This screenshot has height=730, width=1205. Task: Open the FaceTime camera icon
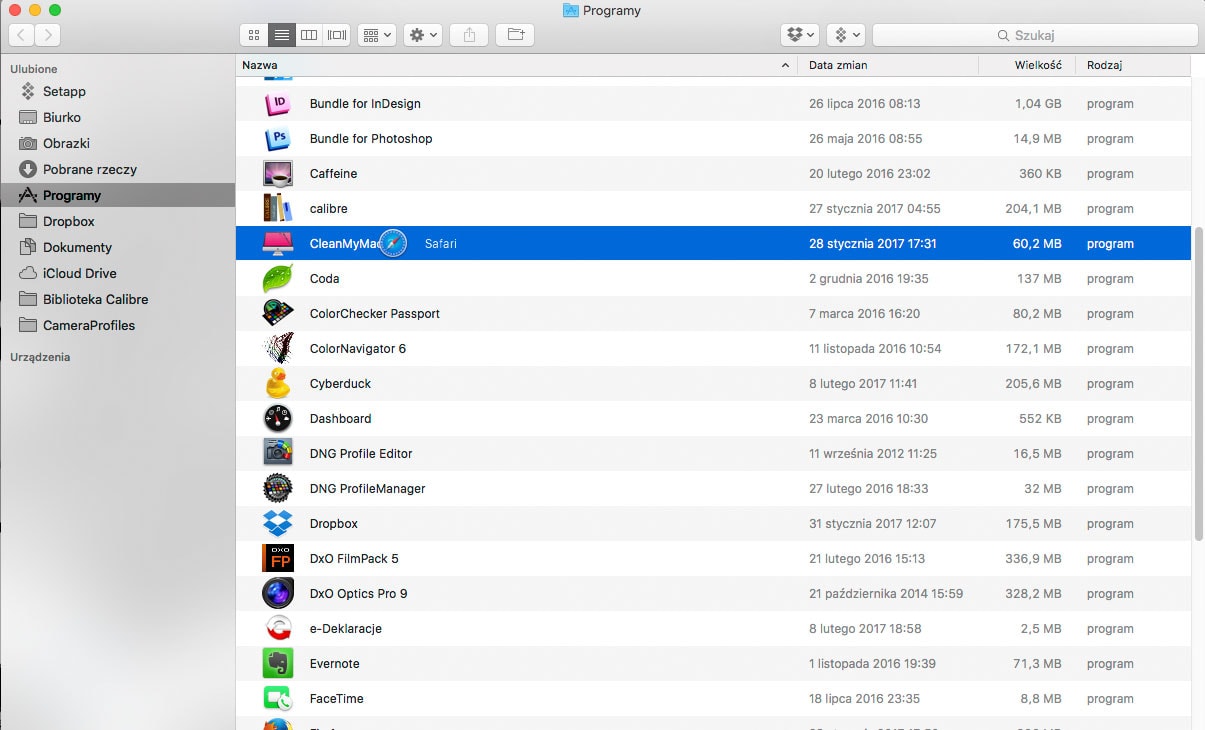click(x=277, y=698)
